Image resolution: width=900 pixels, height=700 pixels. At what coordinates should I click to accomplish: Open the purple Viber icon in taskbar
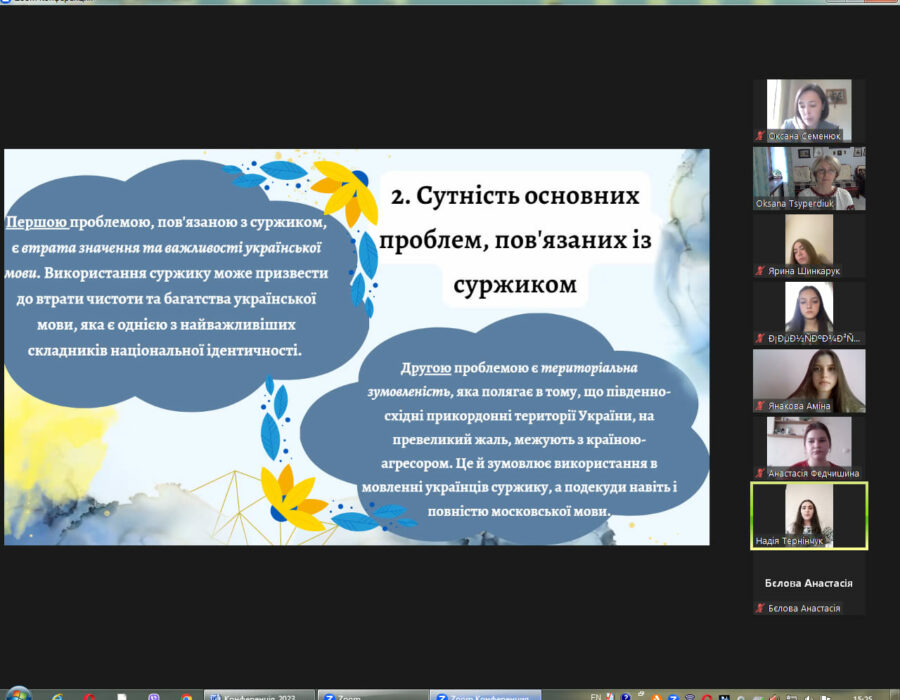(x=153, y=696)
